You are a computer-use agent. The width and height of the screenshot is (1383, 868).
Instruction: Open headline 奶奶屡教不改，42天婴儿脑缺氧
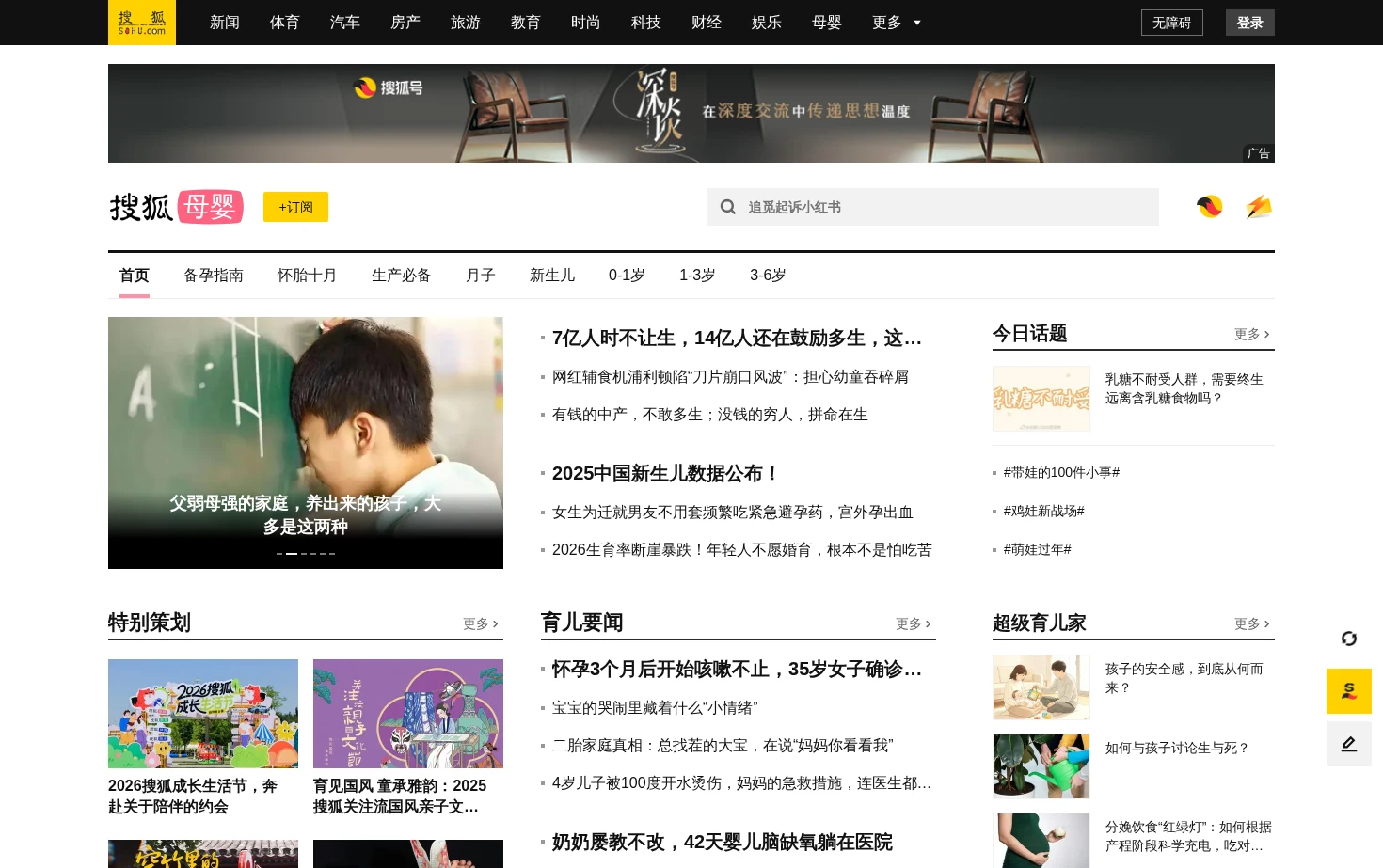tap(722, 843)
